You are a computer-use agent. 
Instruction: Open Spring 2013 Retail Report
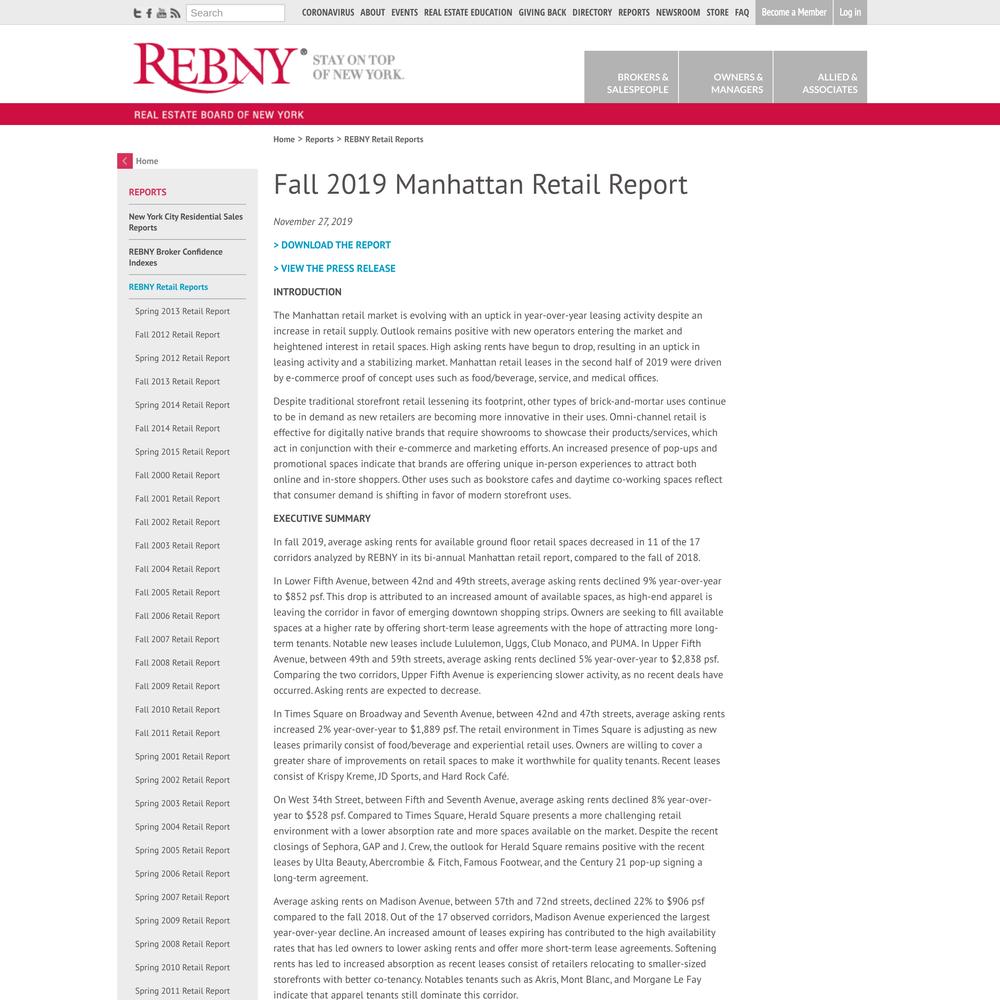coord(182,311)
